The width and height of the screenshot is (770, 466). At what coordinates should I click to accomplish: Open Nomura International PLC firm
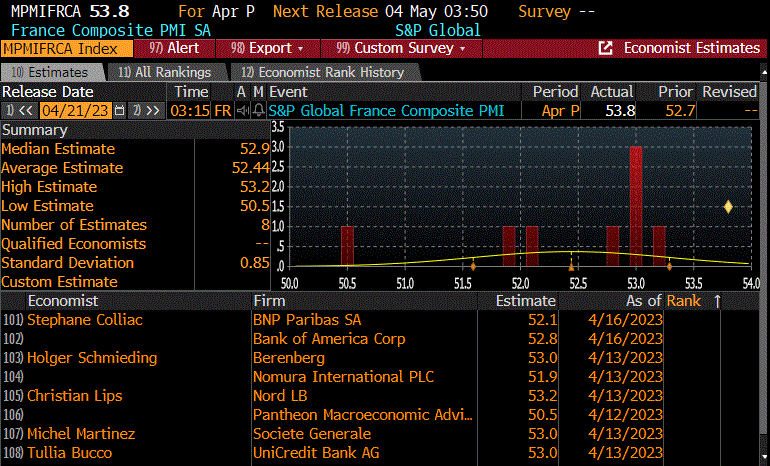click(343, 377)
